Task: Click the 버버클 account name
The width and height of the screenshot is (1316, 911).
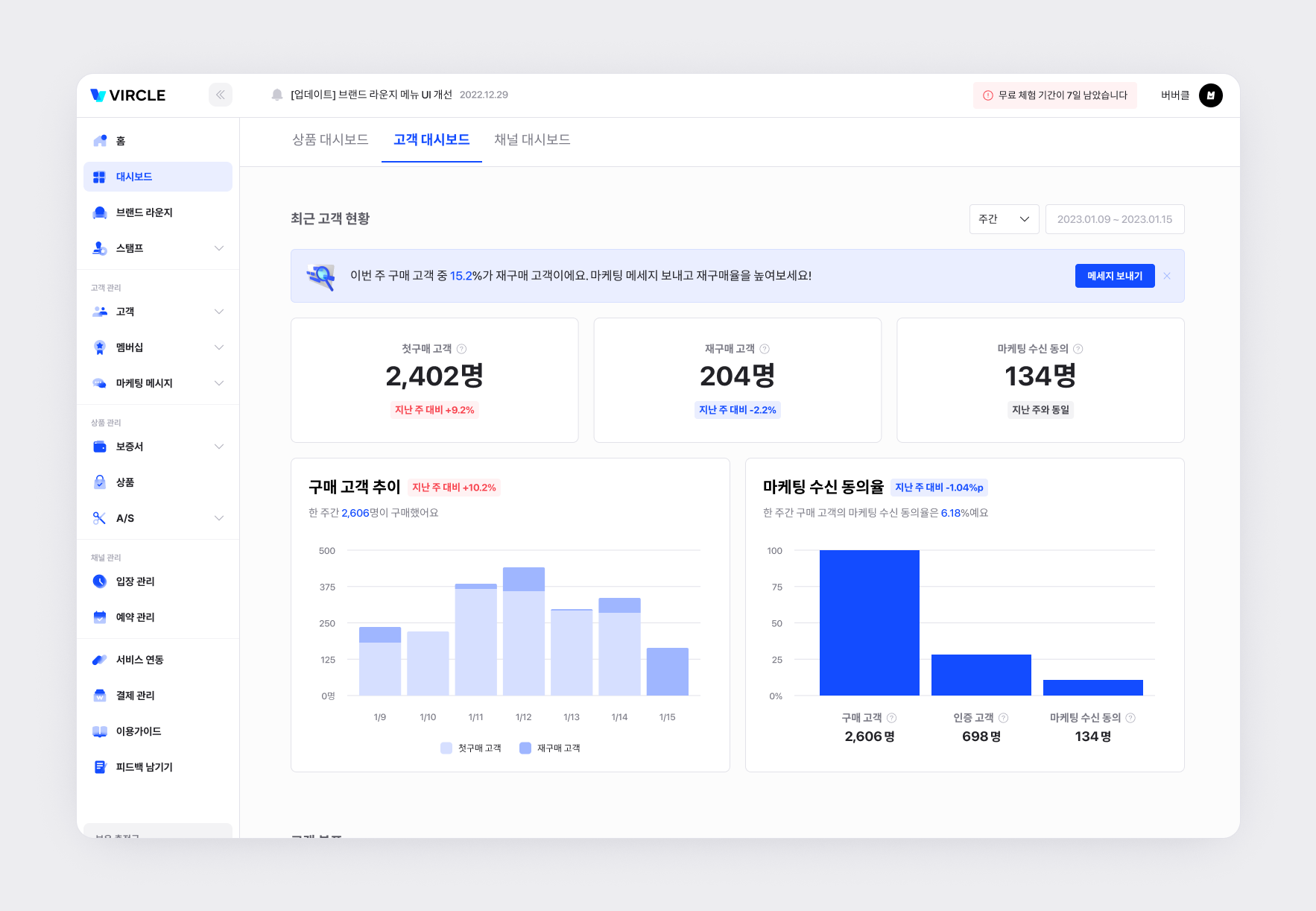Action: coord(1175,95)
